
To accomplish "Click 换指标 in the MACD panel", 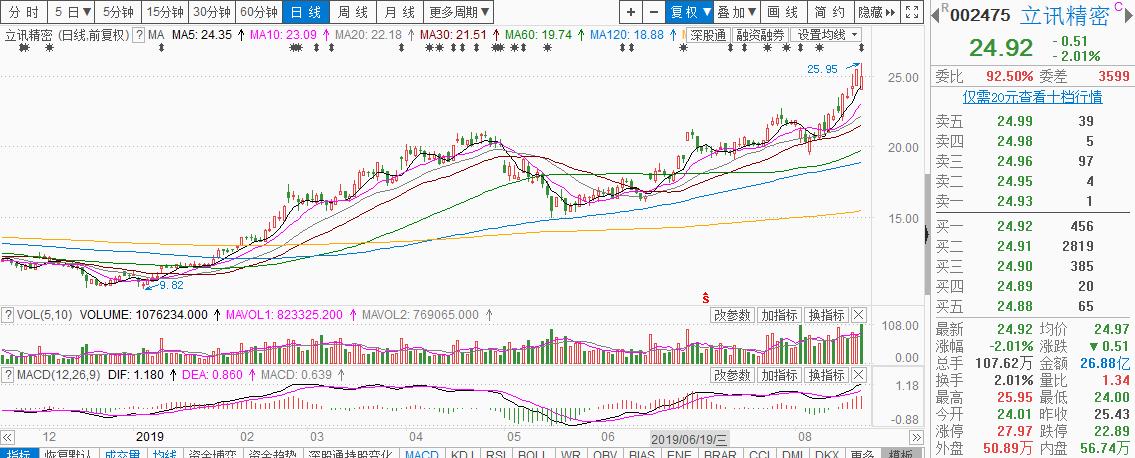I will (x=827, y=375).
